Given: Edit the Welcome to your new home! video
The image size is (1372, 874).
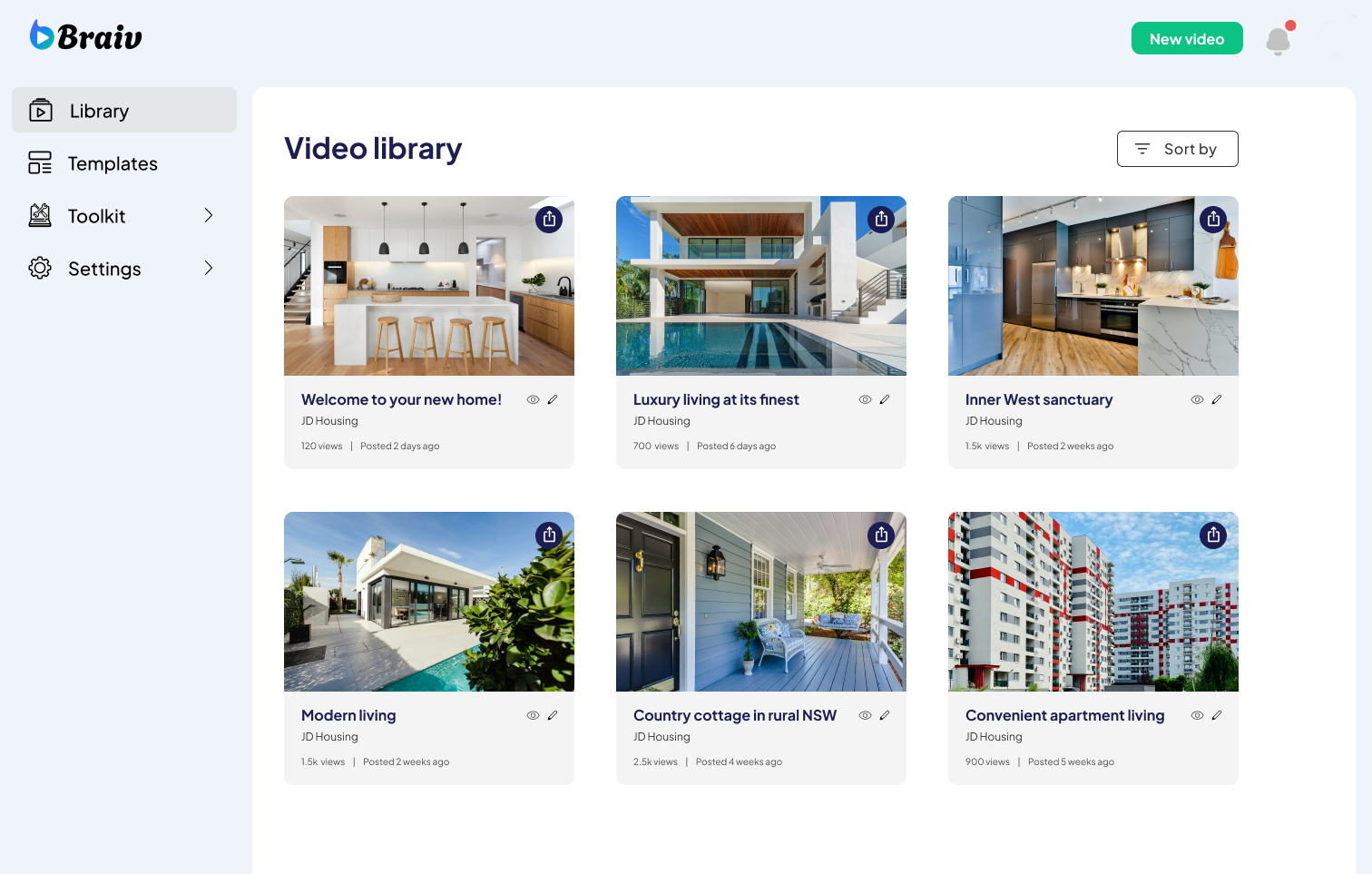Looking at the screenshot, I should pos(553,399).
